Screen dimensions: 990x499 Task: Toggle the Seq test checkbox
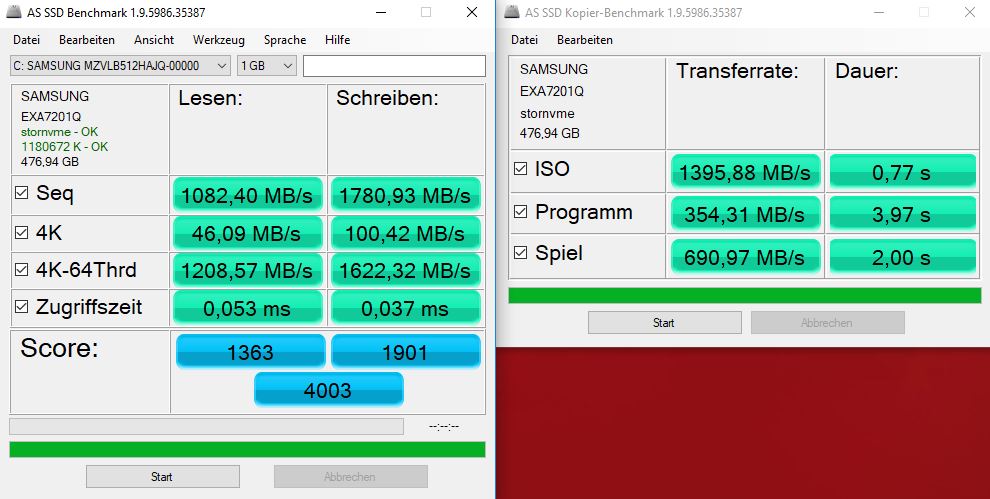(21, 193)
